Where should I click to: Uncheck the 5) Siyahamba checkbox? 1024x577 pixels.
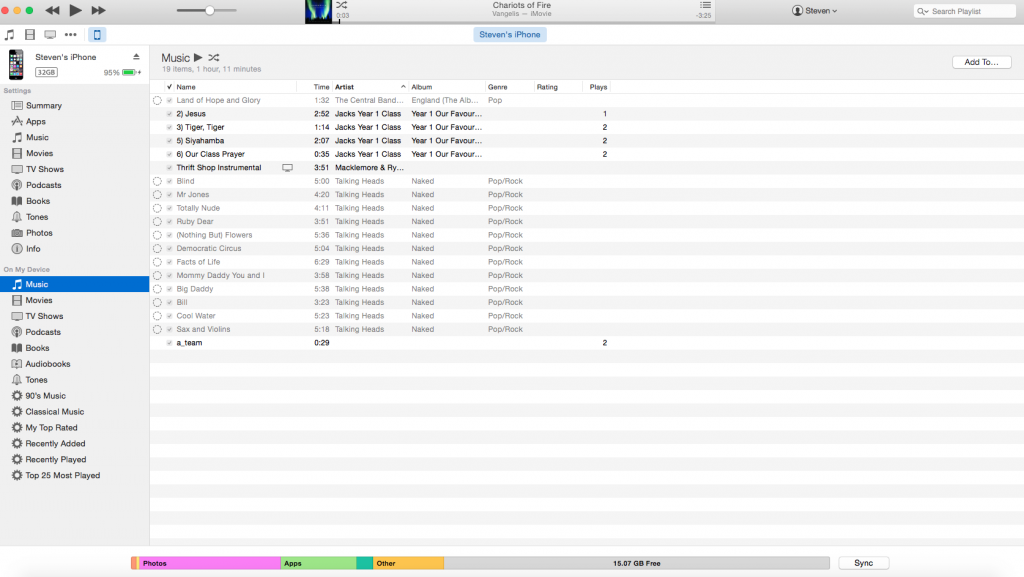(169, 141)
